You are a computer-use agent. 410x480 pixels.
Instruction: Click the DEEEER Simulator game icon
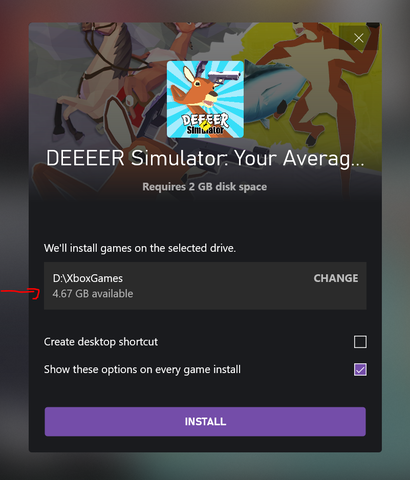click(x=205, y=99)
